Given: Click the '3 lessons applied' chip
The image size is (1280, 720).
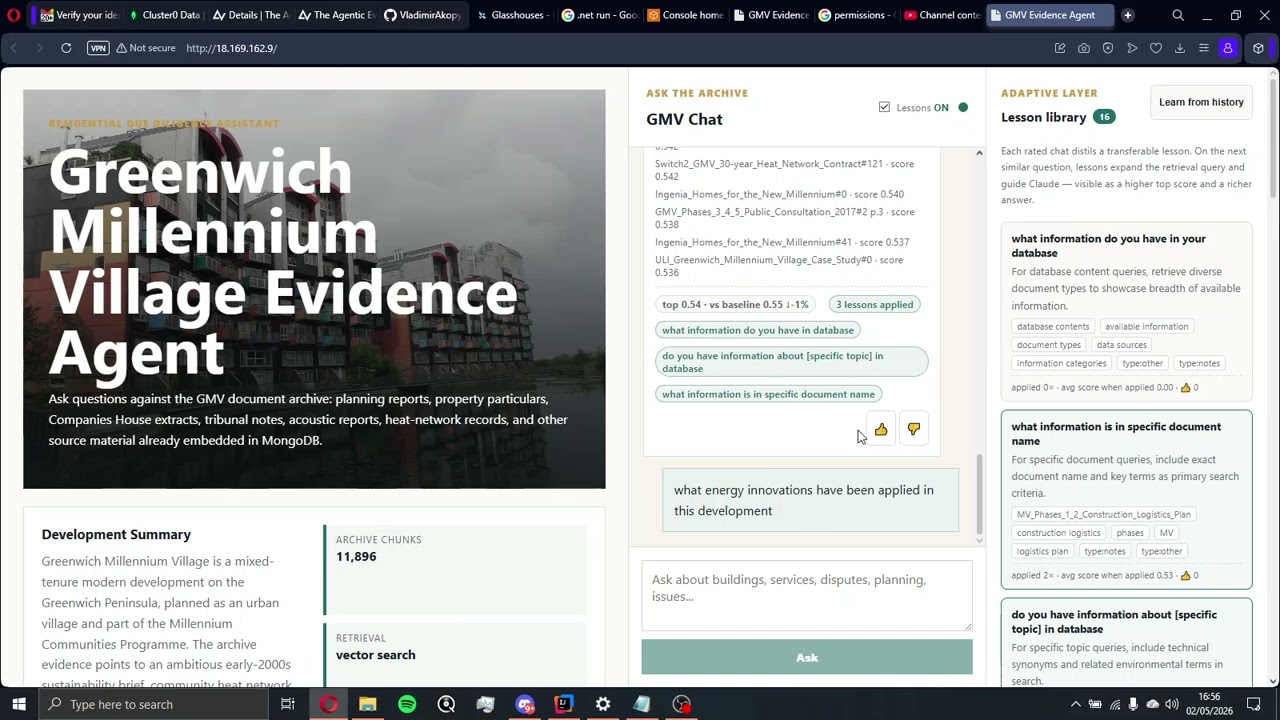Looking at the screenshot, I should tap(875, 304).
